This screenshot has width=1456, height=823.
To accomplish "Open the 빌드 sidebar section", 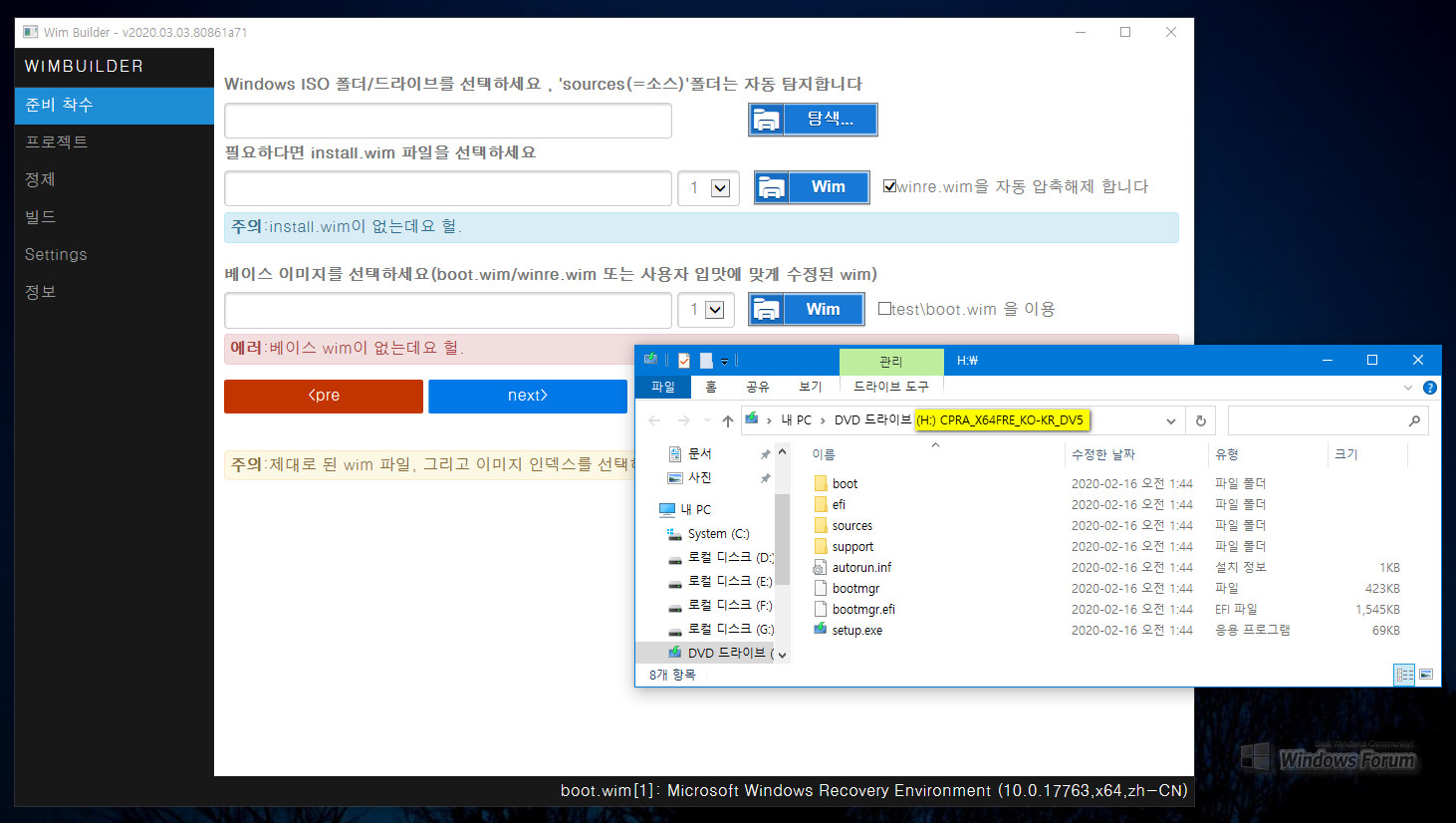I will (x=115, y=216).
